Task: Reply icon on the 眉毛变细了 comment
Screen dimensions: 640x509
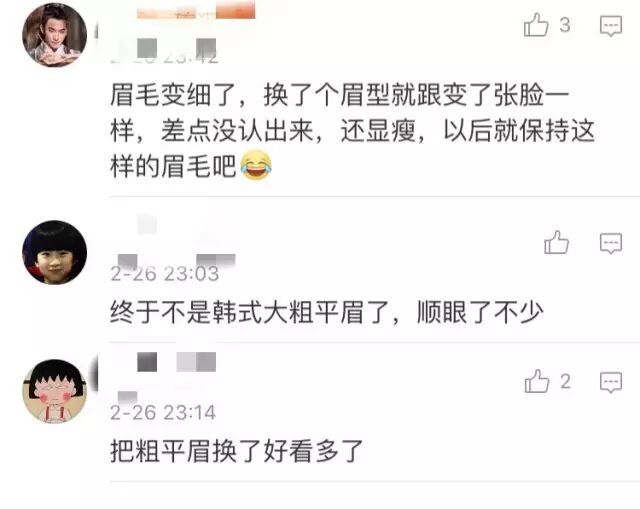Action: point(611,26)
